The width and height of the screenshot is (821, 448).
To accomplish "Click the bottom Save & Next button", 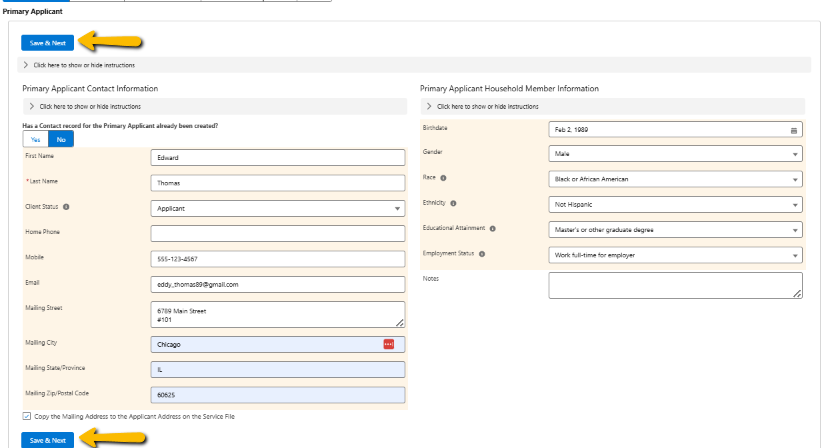I will tap(48, 440).
